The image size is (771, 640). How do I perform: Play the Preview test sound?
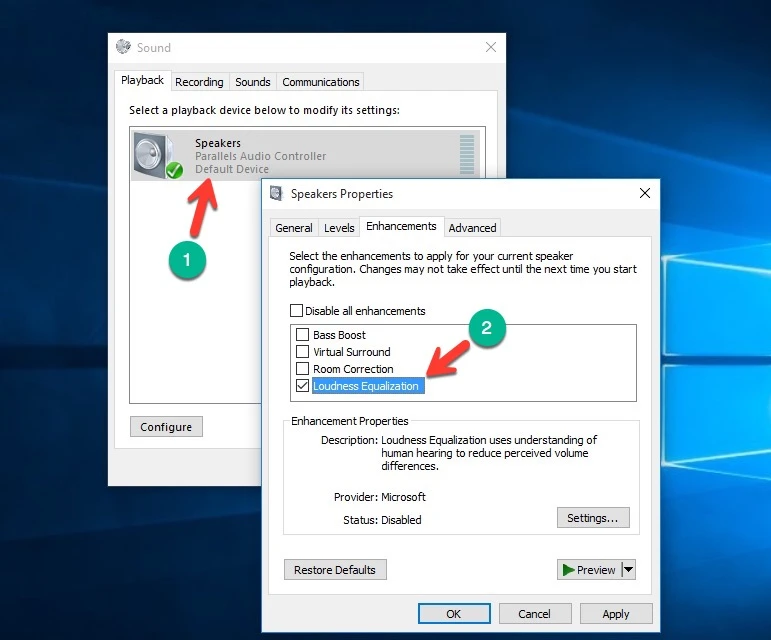[588, 570]
